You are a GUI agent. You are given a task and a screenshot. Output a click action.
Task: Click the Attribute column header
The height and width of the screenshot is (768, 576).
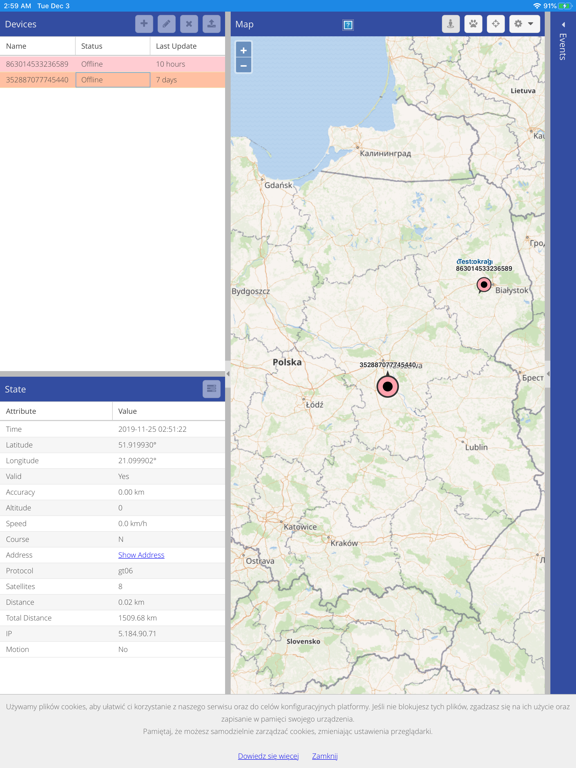(56, 411)
